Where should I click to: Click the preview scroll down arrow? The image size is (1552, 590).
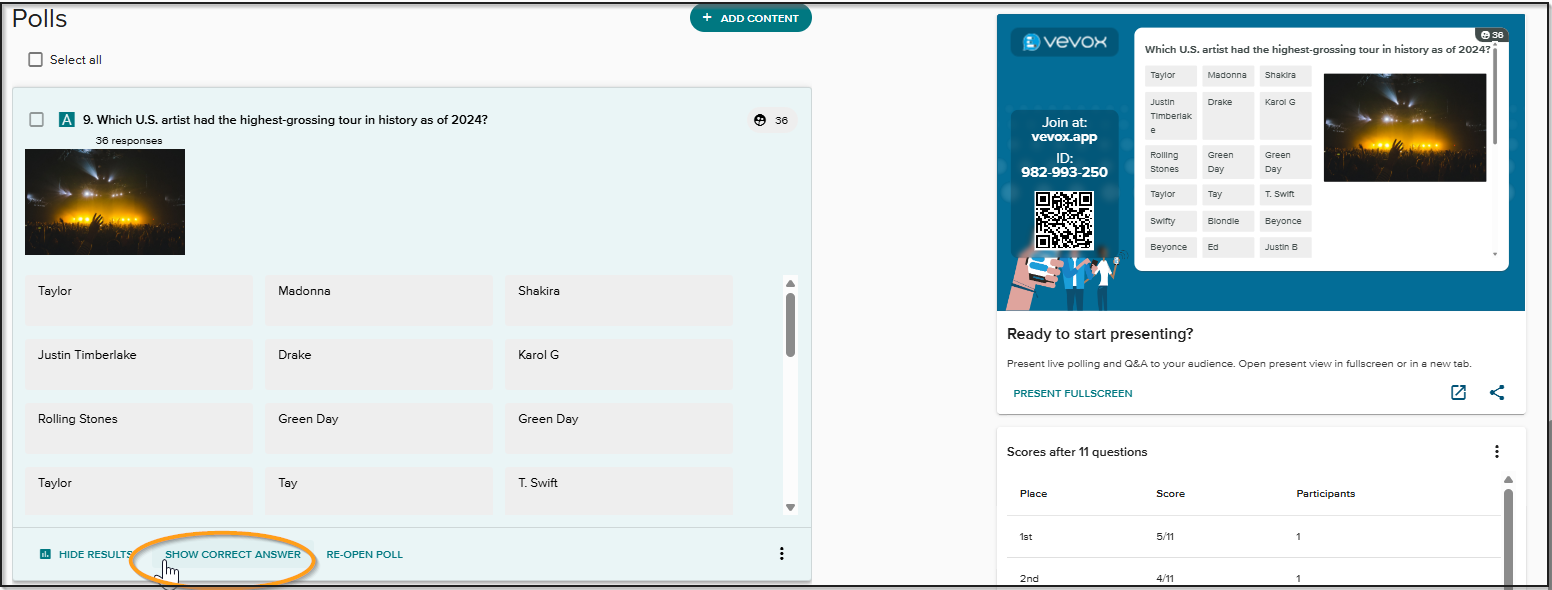(1496, 255)
